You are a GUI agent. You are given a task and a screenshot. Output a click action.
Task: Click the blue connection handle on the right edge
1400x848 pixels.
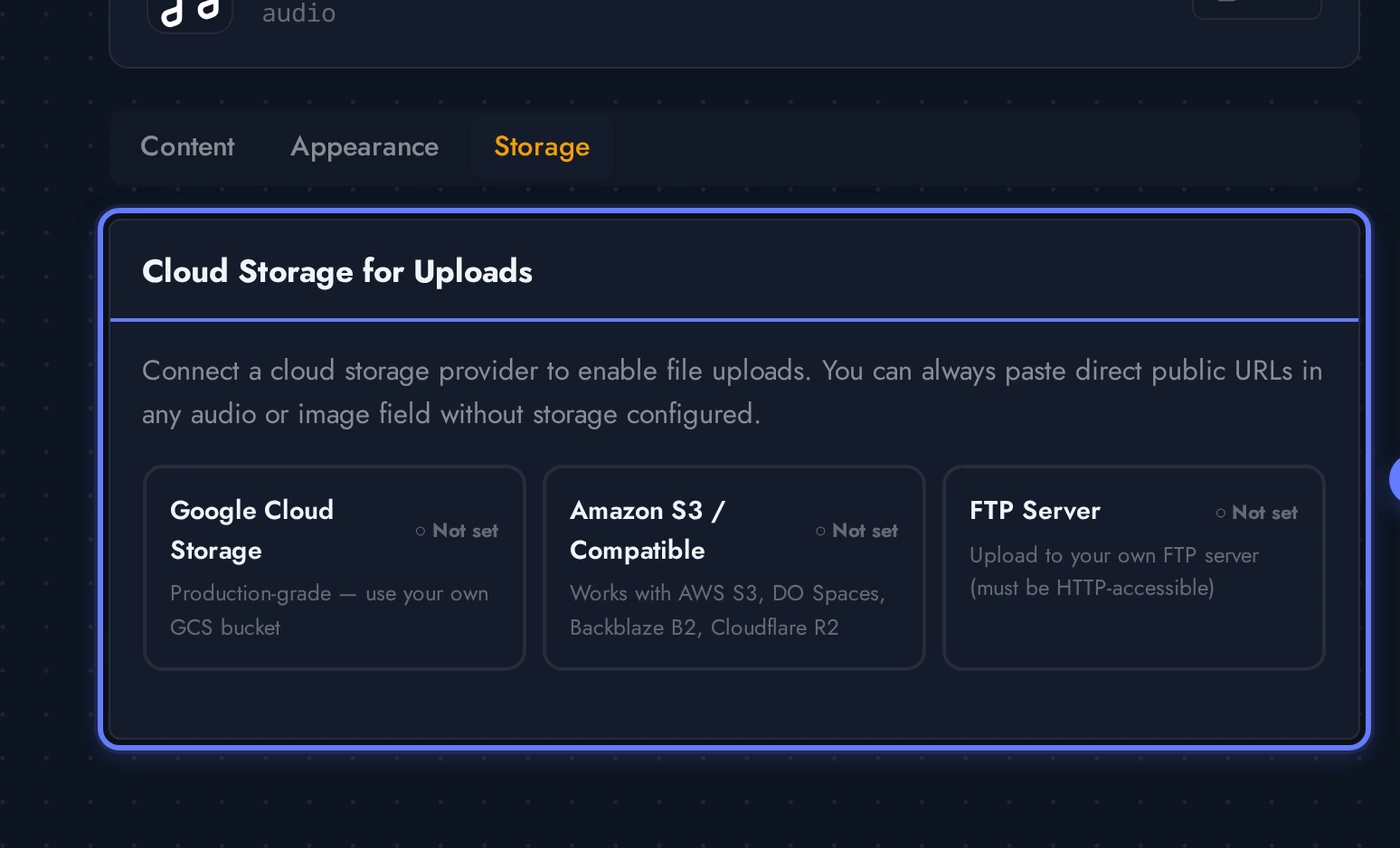coord(1394,480)
